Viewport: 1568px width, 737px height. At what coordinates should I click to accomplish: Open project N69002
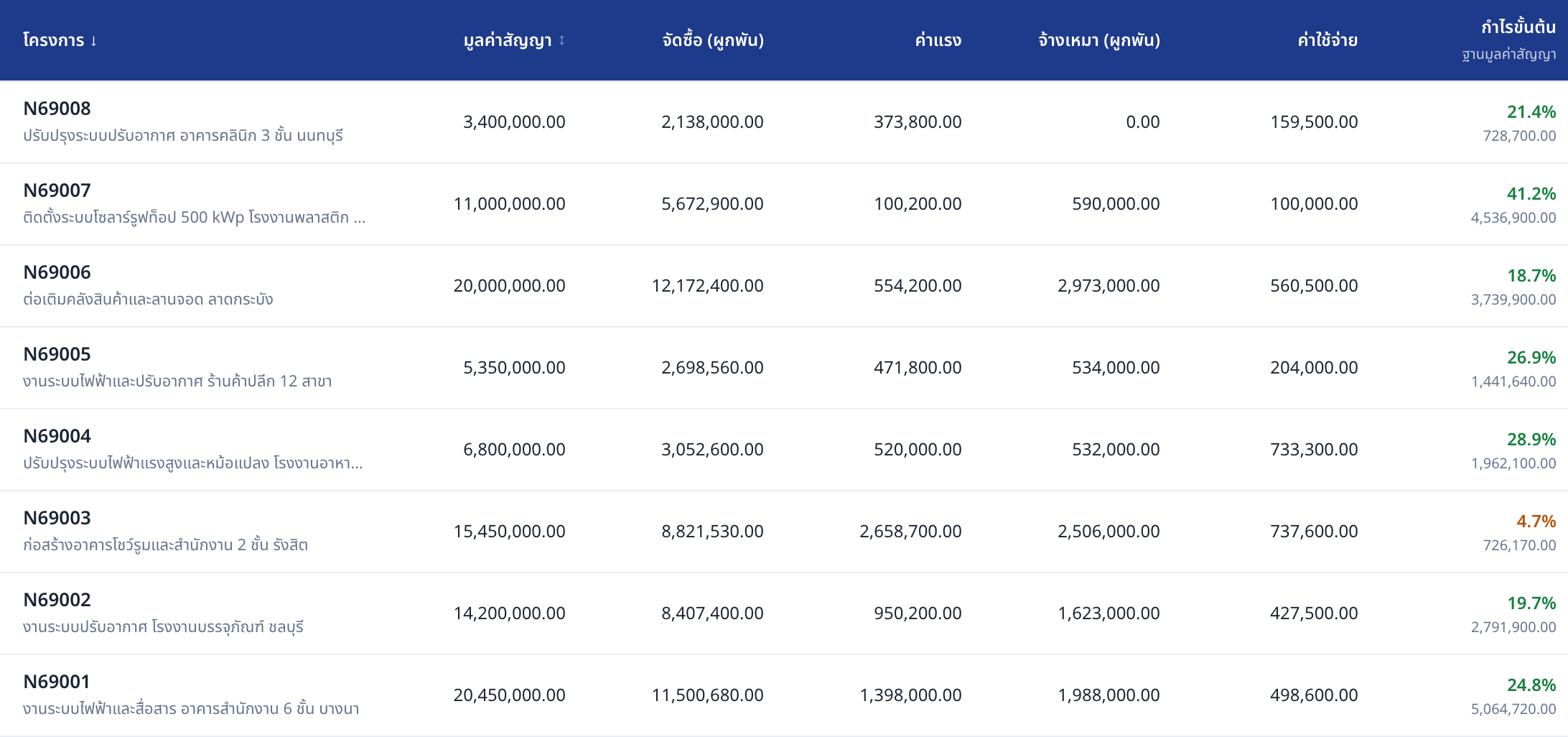coord(57,600)
